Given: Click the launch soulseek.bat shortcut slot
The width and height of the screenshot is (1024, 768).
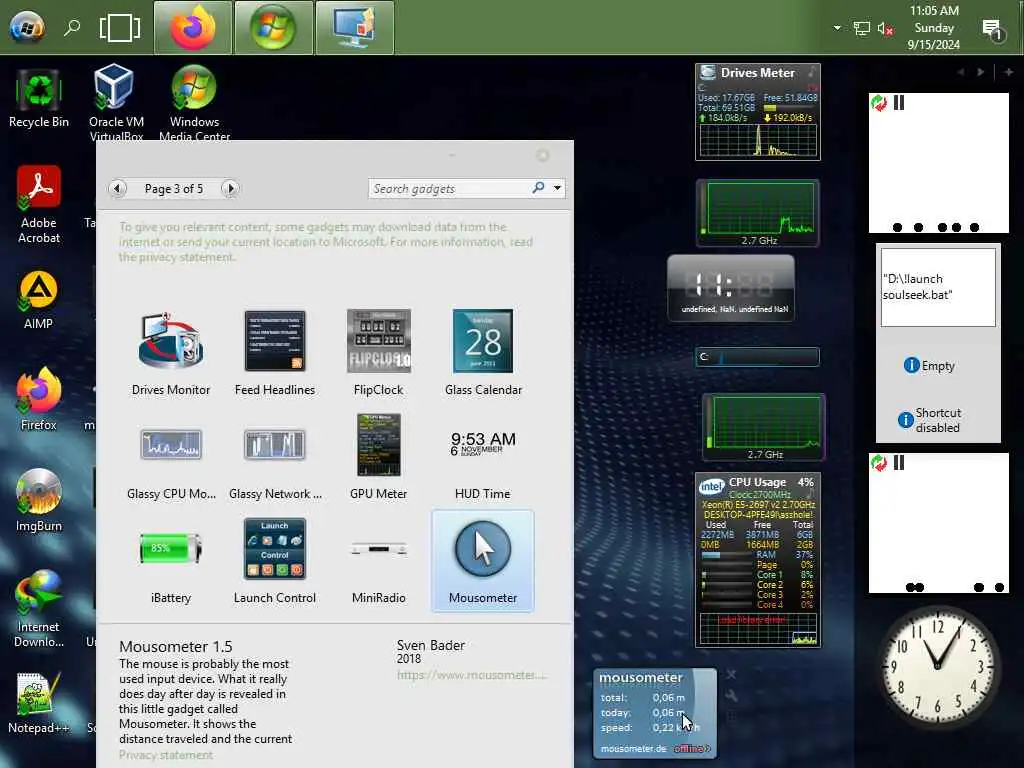Looking at the screenshot, I should click(x=938, y=287).
